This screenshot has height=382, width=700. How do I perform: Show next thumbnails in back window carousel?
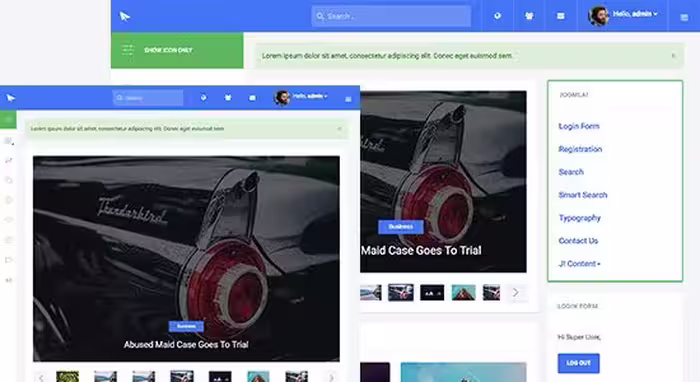[516, 293]
